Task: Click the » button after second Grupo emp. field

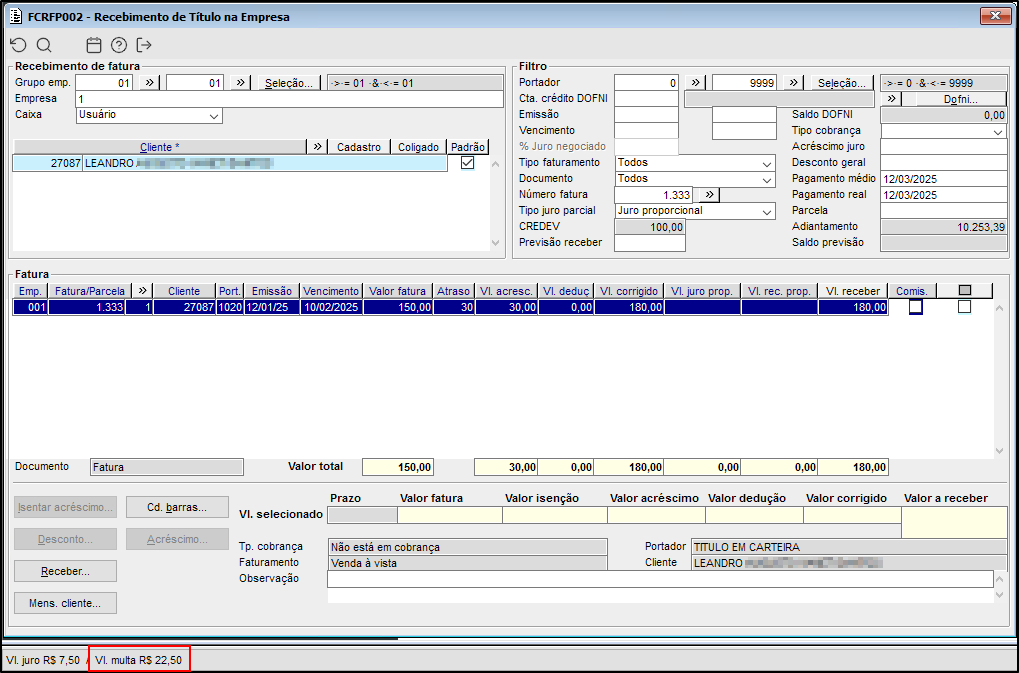Action: tap(240, 83)
